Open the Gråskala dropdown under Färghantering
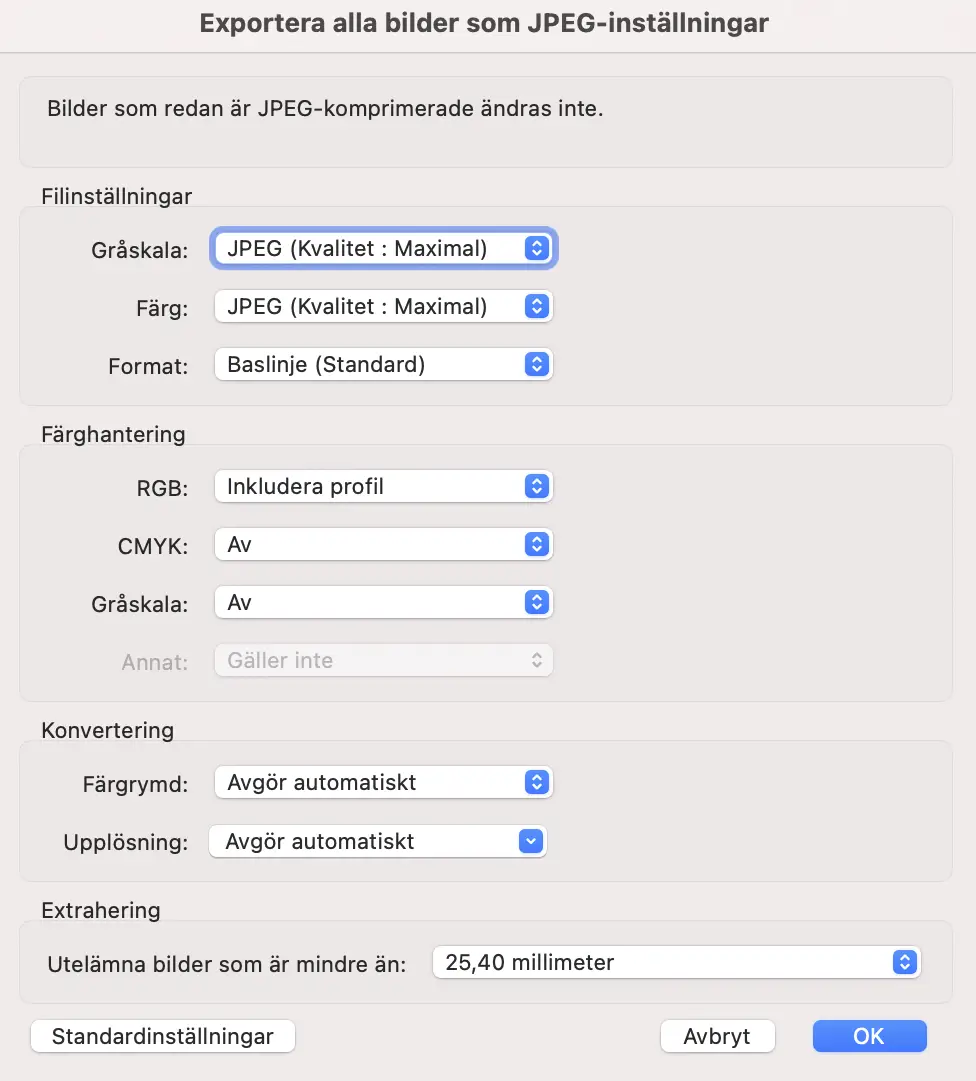976x1081 pixels. tap(383, 602)
